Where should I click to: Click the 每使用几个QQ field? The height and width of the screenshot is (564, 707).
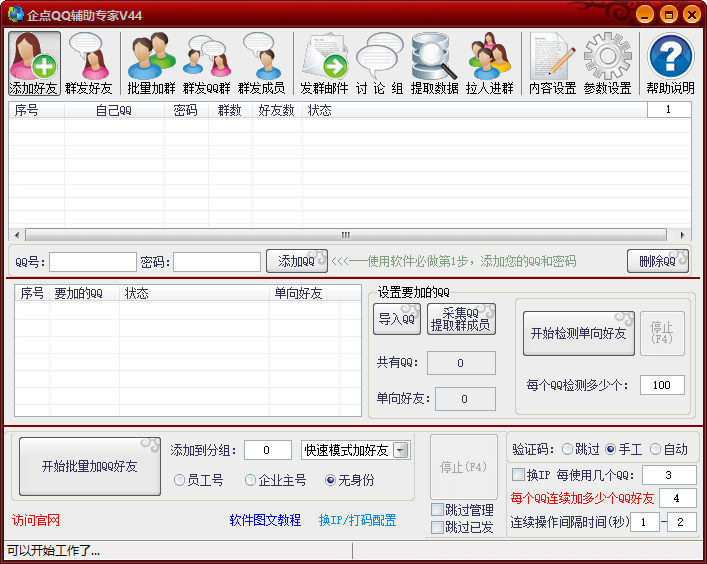[x=669, y=475]
